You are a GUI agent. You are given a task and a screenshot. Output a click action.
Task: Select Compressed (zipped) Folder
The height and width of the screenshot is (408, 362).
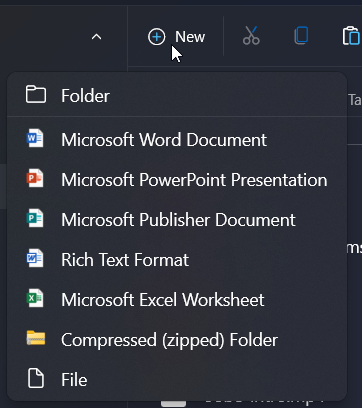tap(177, 339)
